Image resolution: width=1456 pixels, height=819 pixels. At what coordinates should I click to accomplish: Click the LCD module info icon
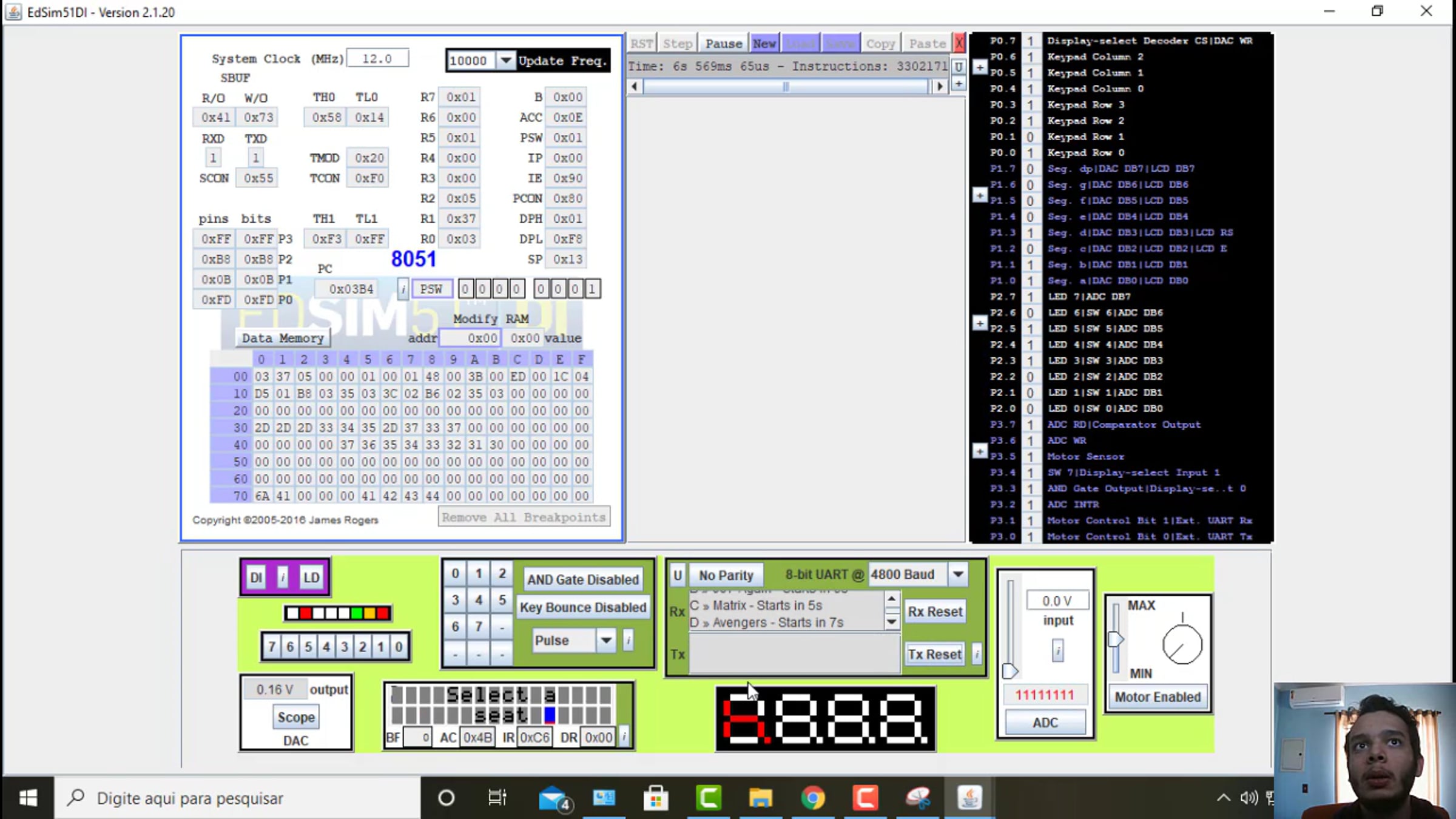point(624,737)
